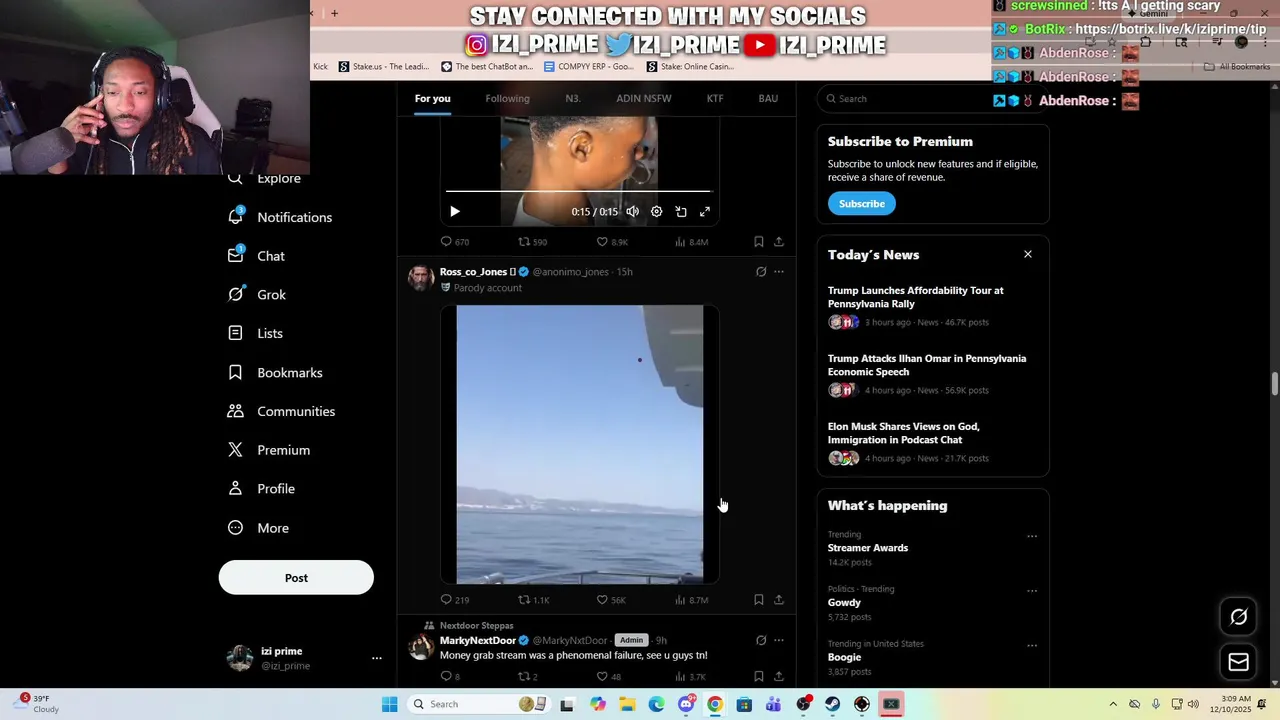Like the MarkyNextDoor post (48)
The image size is (1280, 720).
click(x=609, y=677)
